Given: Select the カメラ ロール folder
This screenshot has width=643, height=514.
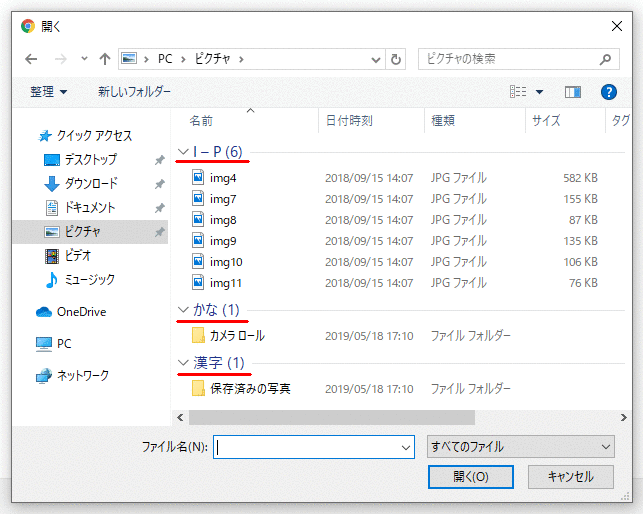Looking at the screenshot, I should (236, 335).
